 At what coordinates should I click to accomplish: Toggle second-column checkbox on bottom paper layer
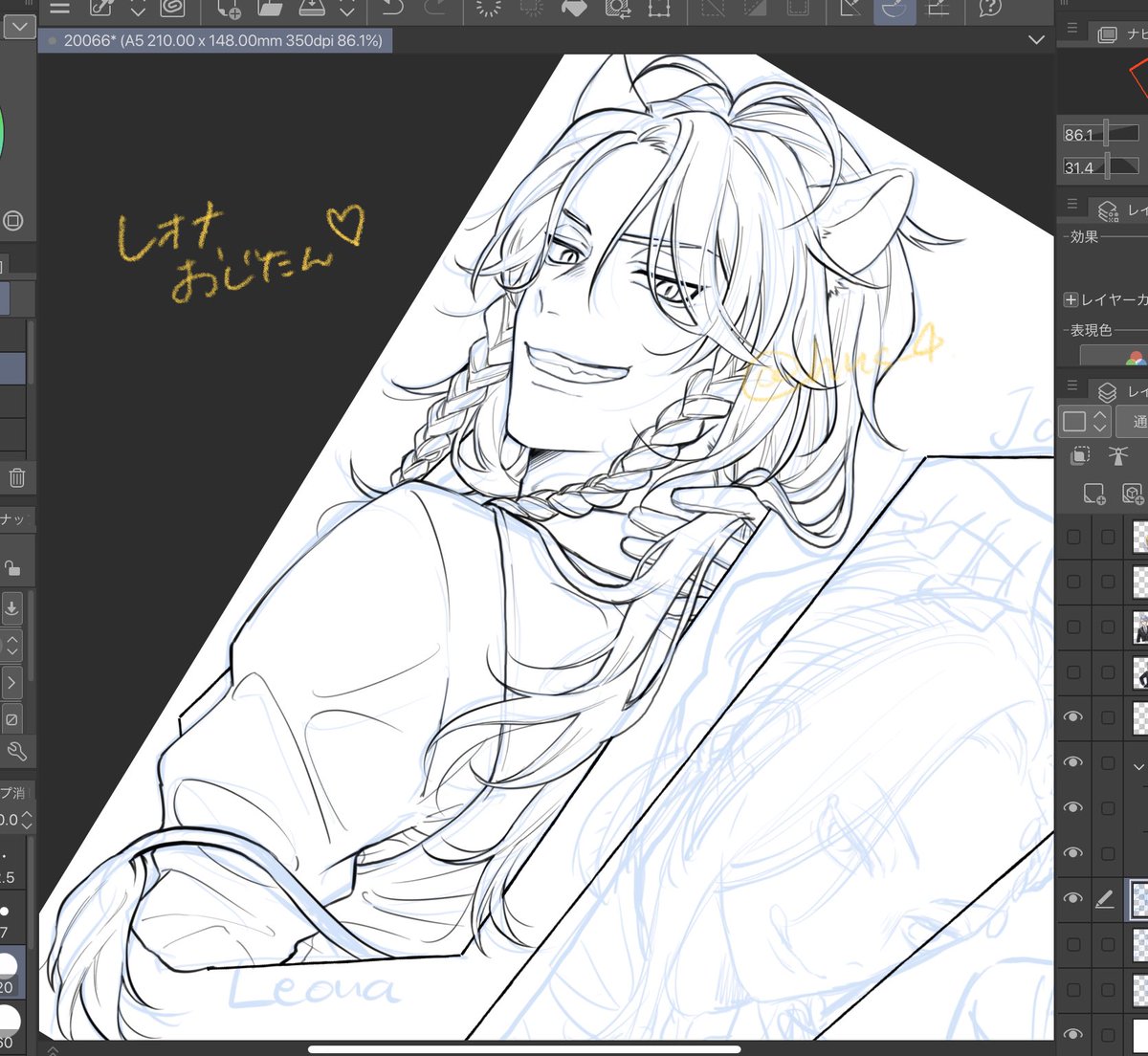point(1108,1035)
